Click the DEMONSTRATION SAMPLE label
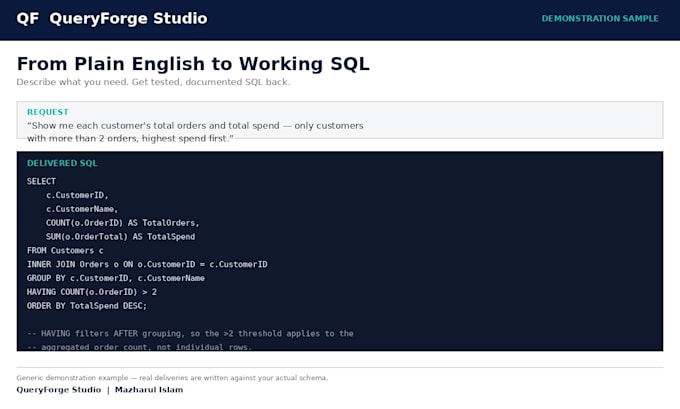The width and height of the screenshot is (680, 409). click(600, 19)
